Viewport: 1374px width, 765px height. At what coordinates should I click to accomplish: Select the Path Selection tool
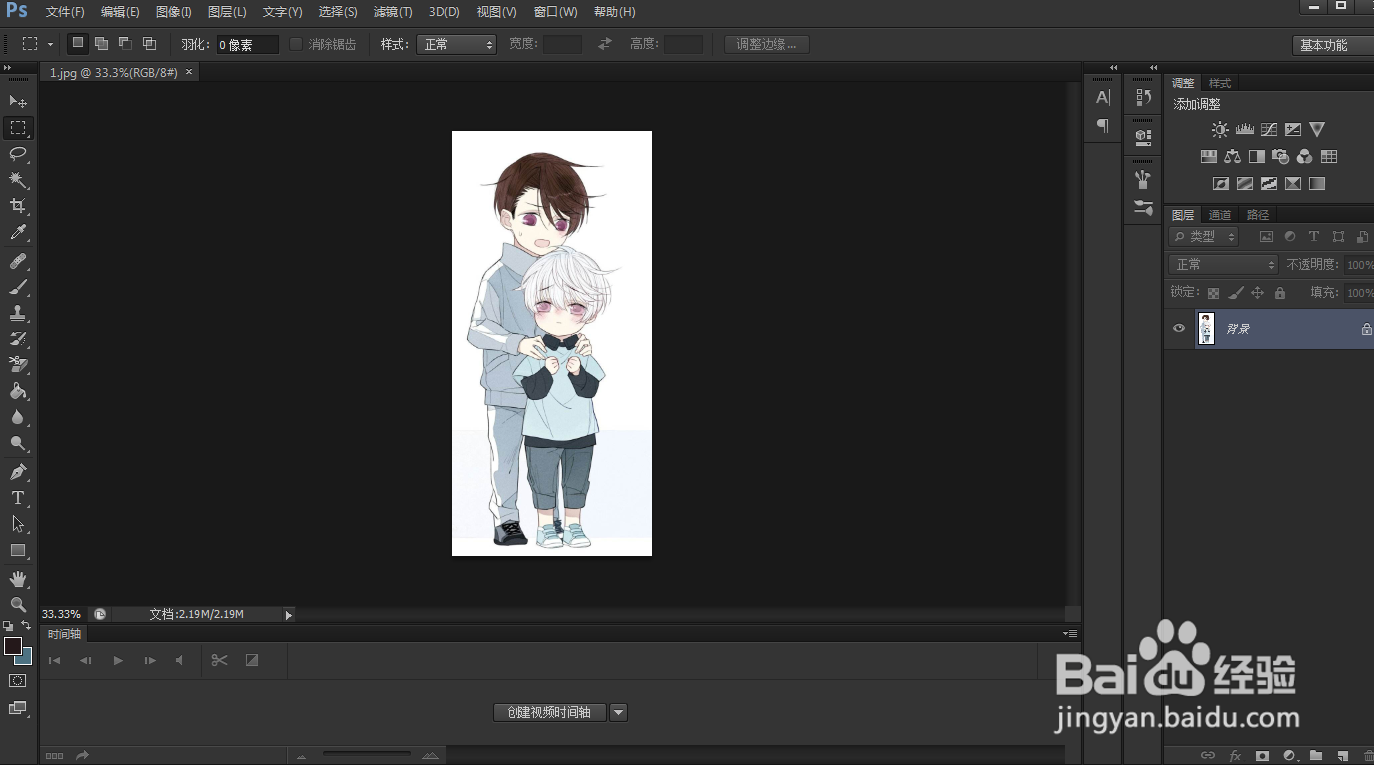click(18, 524)
